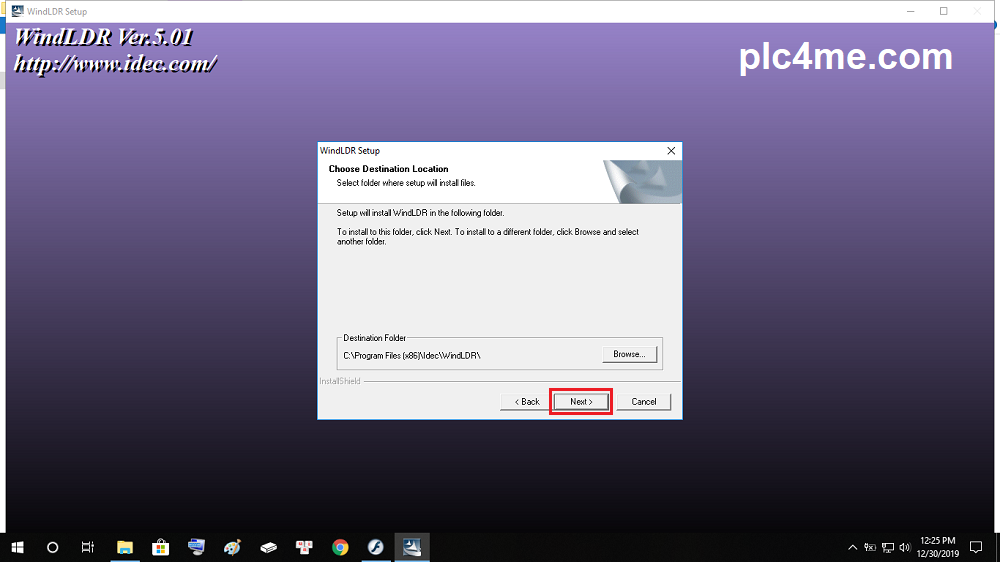This screenshot has height=562, width=1000.
Task: Expand the hidden system tray icons
Action: [x=852, y=547]
